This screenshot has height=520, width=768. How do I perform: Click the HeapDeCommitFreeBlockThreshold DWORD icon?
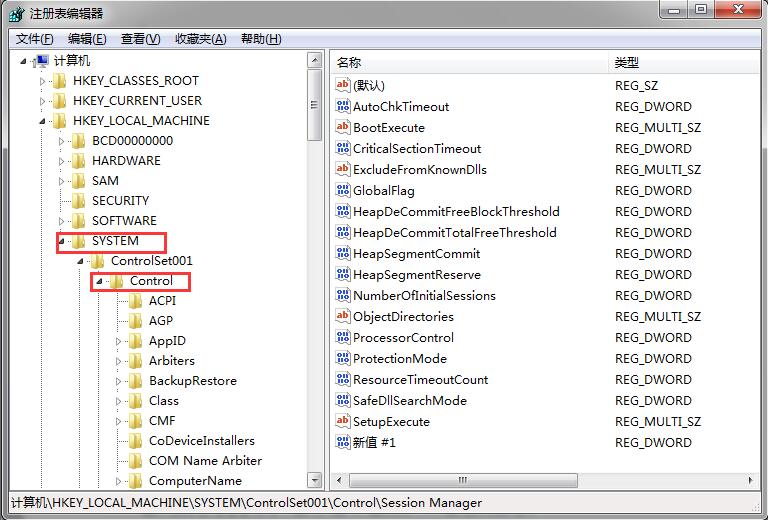(x=343, y=212)
